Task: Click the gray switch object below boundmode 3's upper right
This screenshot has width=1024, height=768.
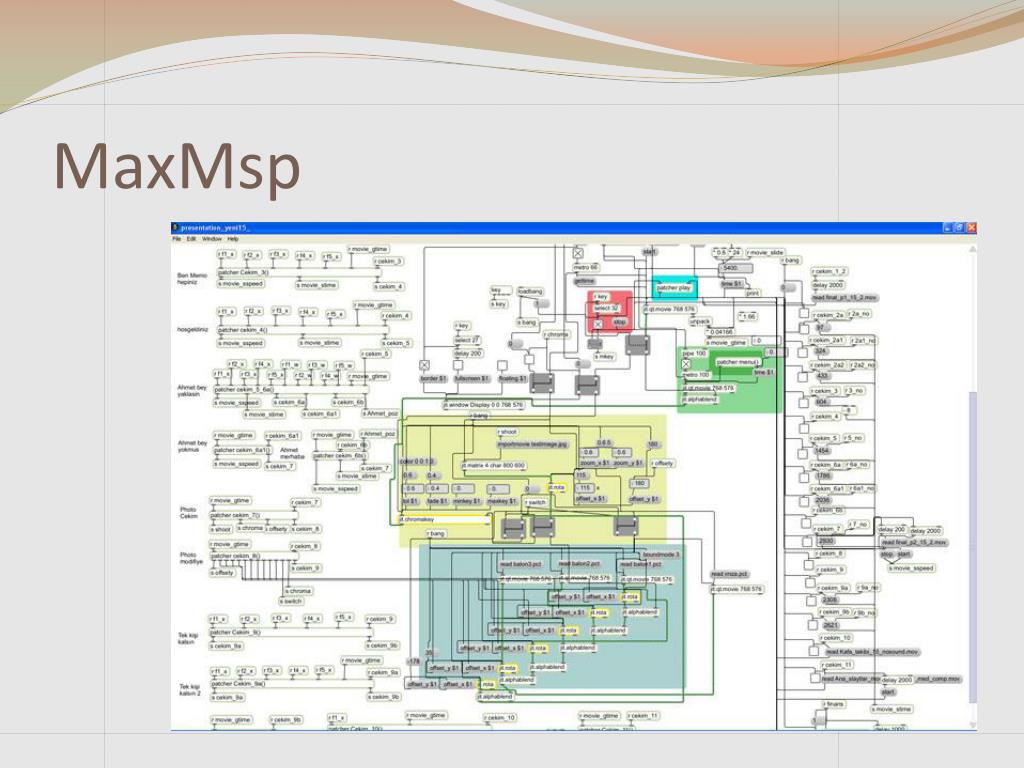Action: click(626, 526)
